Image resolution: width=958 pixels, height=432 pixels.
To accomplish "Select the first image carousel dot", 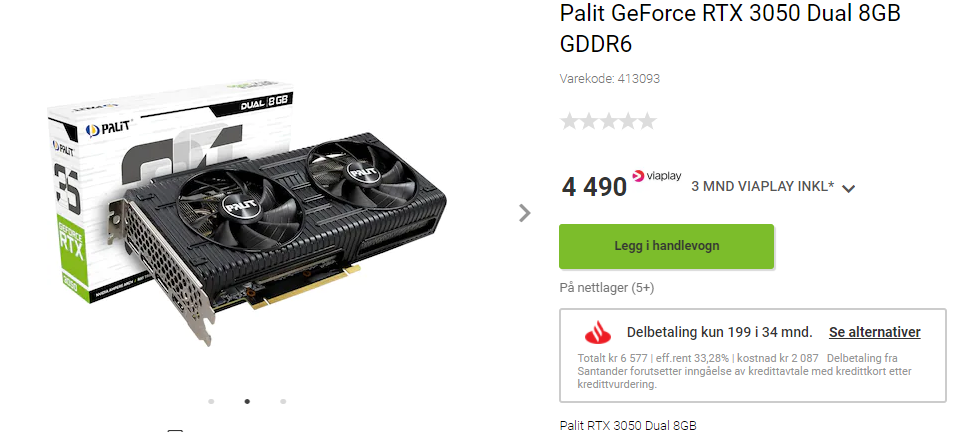I will click(x=211, y=401).
